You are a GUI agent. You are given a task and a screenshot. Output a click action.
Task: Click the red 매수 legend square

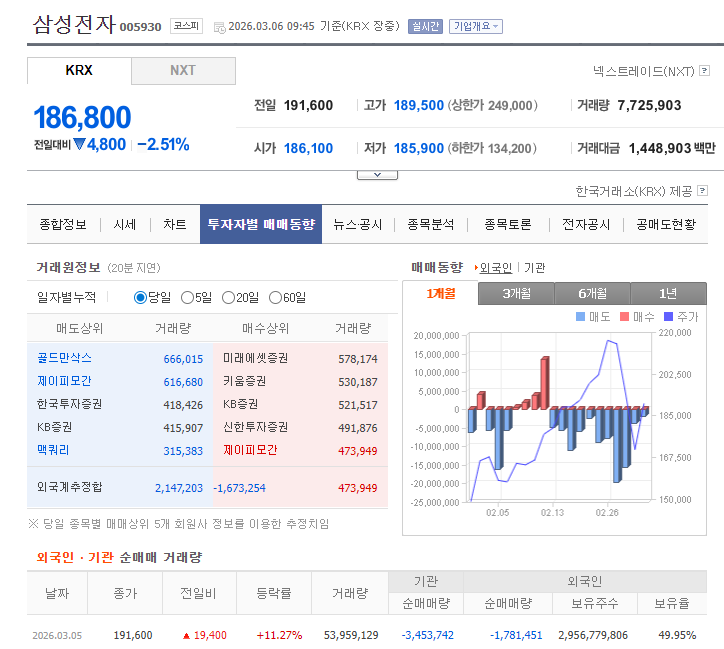coord(623,317)
